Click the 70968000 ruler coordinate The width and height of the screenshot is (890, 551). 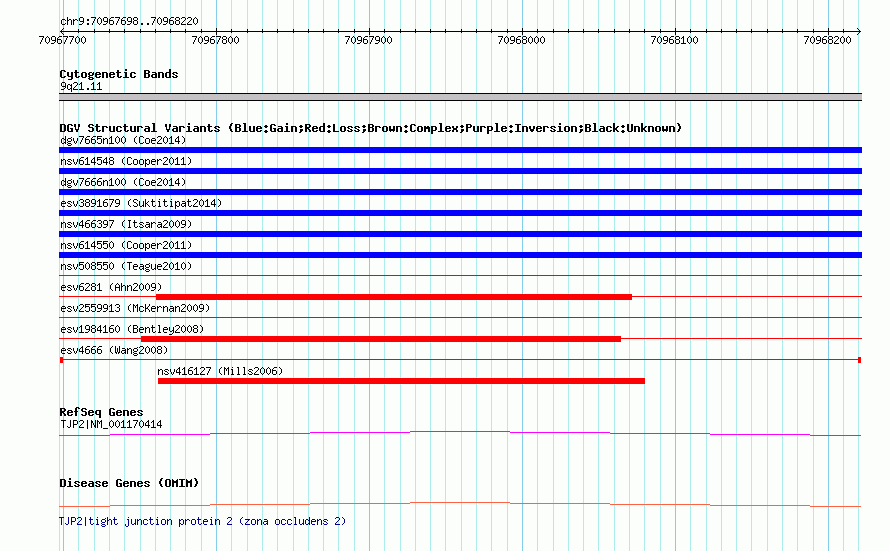pos(522,40)
